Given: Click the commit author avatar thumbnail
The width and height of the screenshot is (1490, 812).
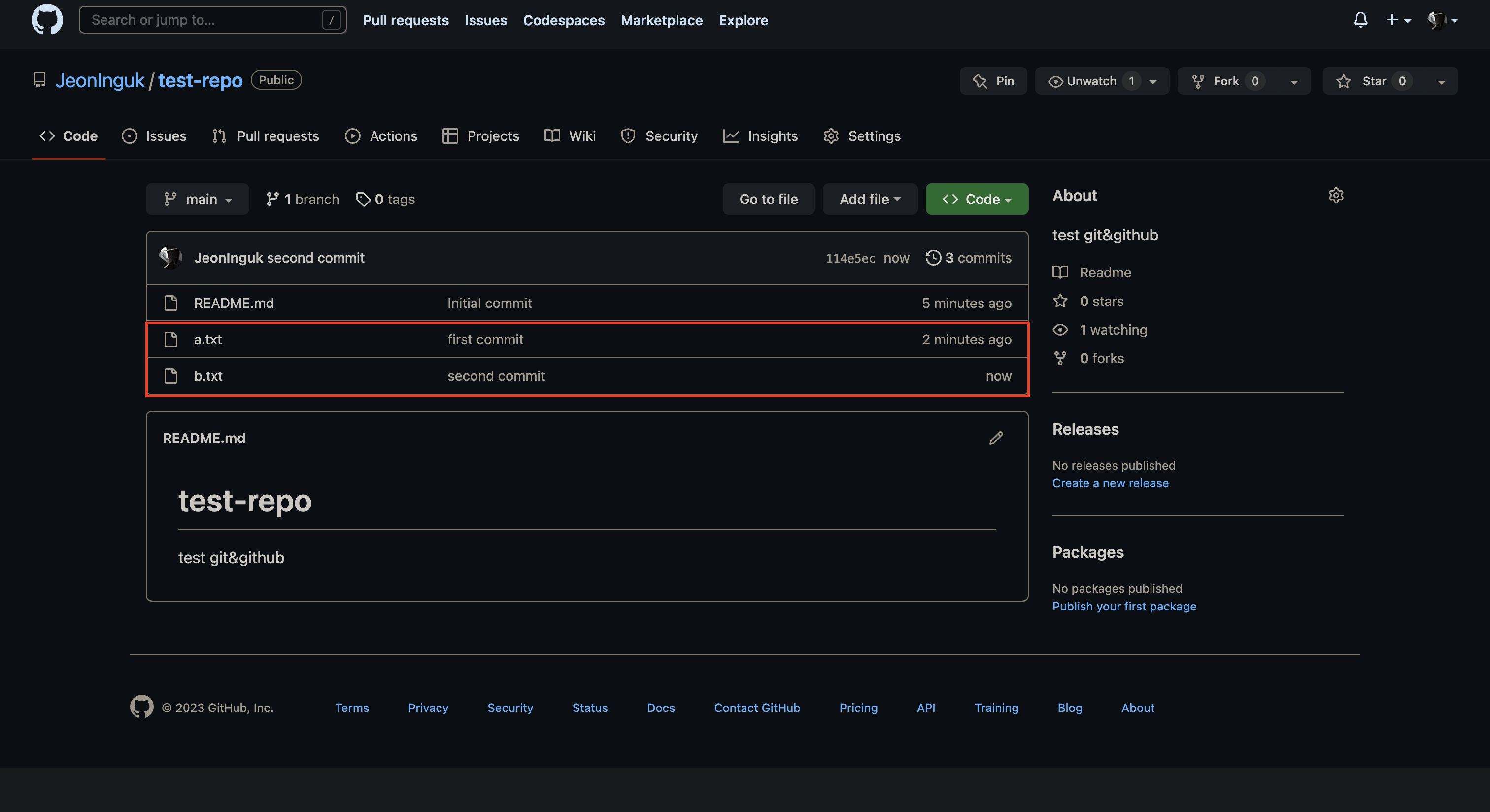Looking at the screenshot, I should (x=170, y=257).
